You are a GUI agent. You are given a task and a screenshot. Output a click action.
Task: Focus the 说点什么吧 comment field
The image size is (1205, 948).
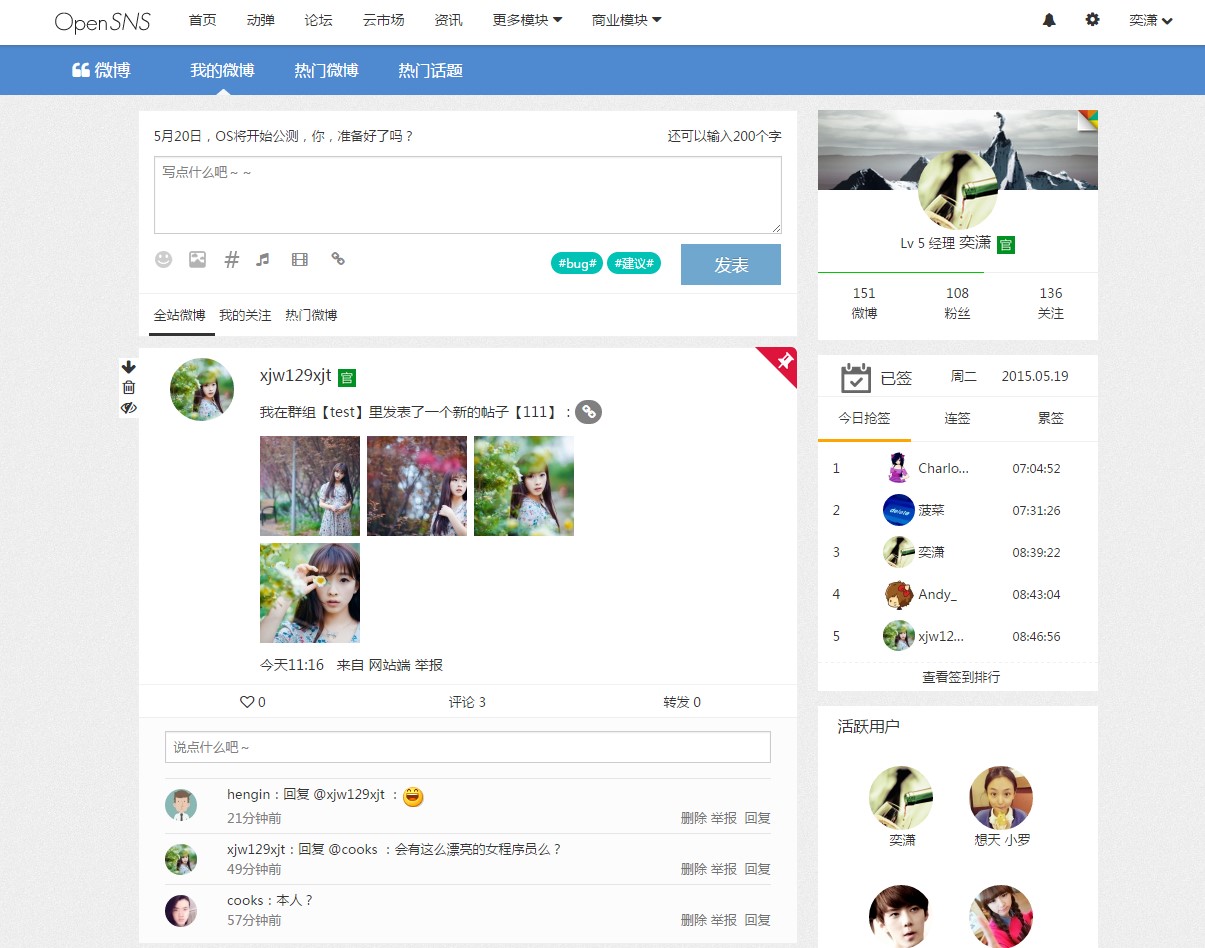[x=468, y=747]
